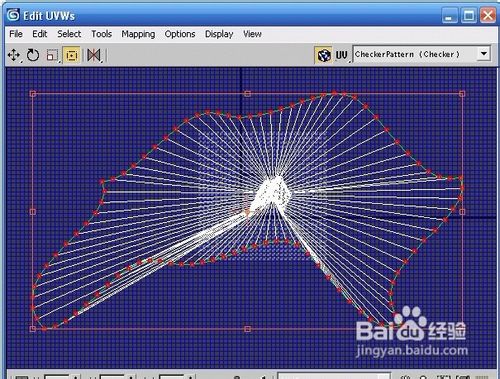Screen dimensions: 500x379
Task: Open the Mapping menu
Action: pos(138,34)
